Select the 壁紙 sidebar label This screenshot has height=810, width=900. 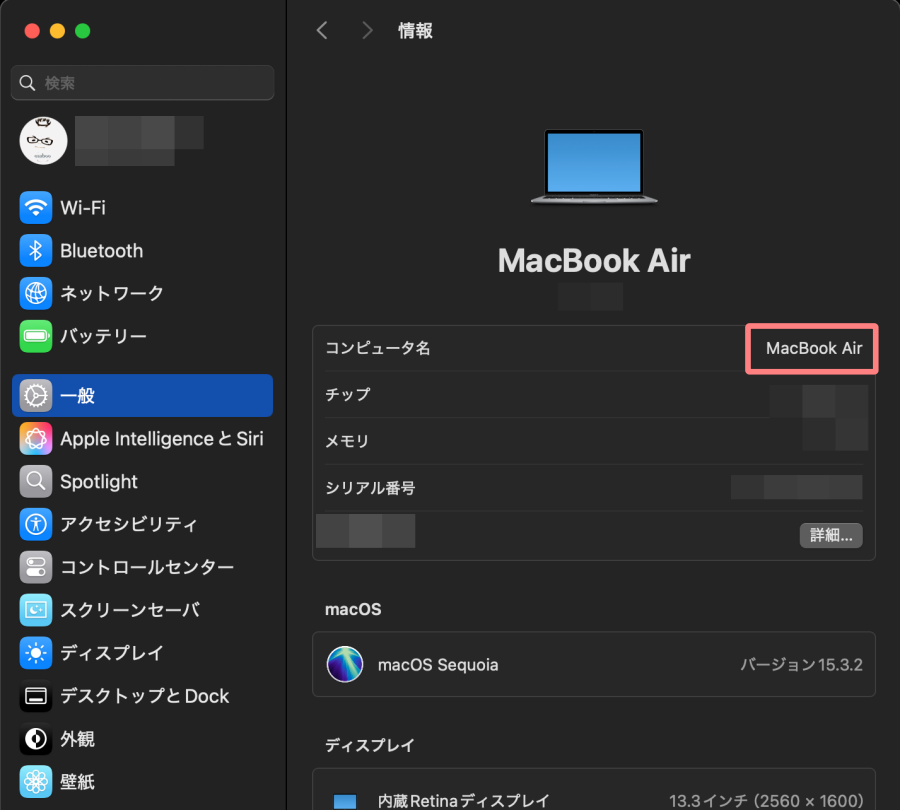click(77, 781)
